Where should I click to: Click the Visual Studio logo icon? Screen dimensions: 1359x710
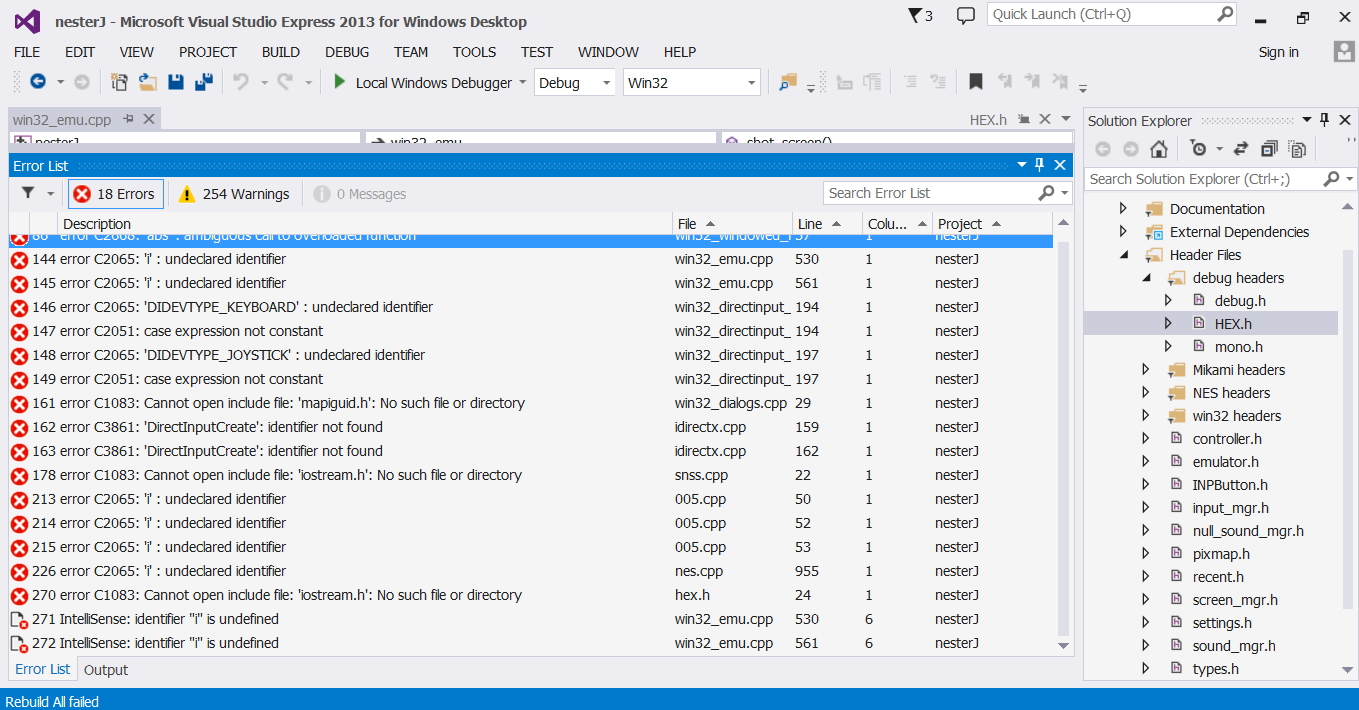tap(27, 21)
